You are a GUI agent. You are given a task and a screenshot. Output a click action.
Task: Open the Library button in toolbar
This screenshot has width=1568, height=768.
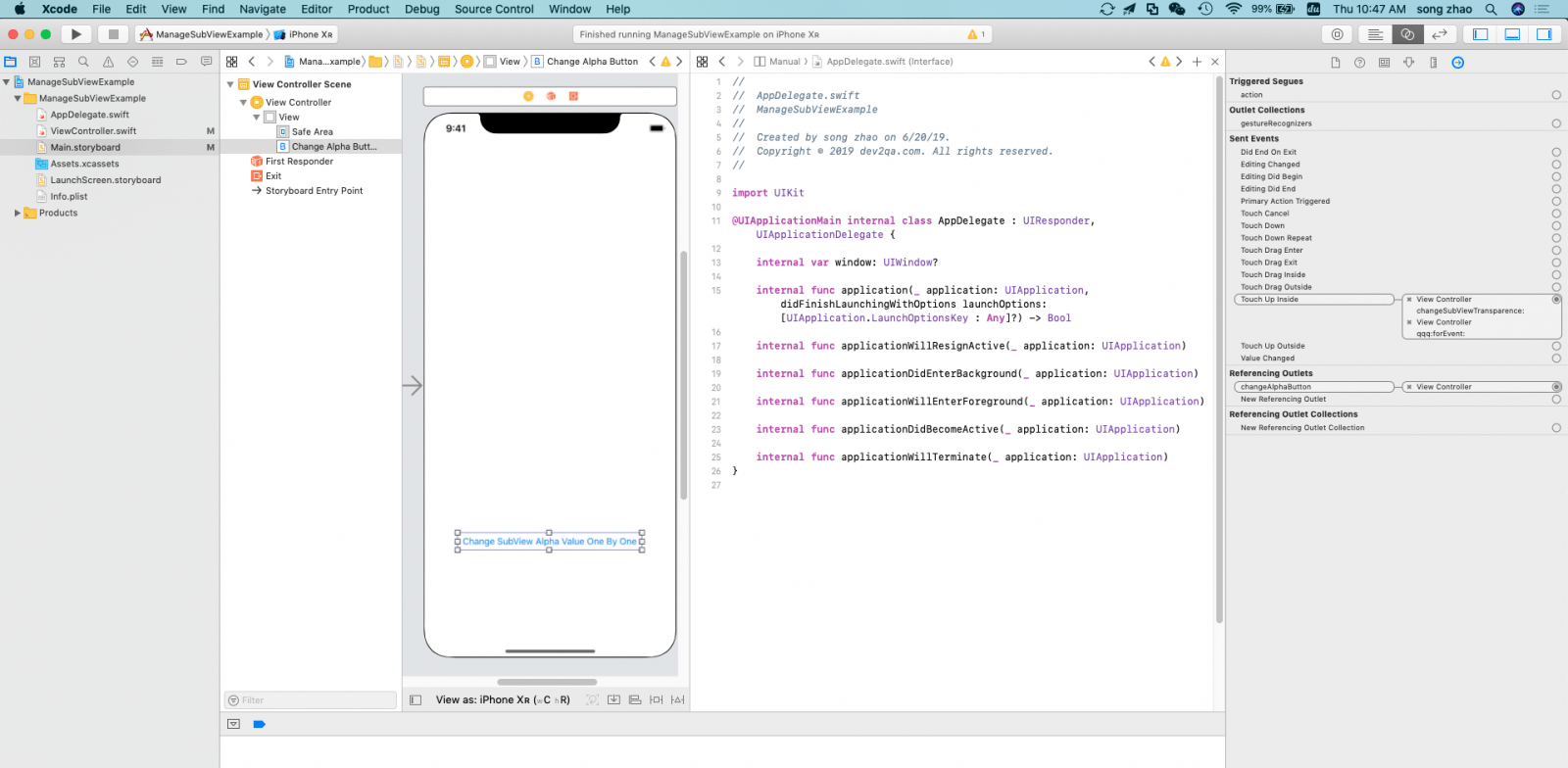coord(1337,34)
